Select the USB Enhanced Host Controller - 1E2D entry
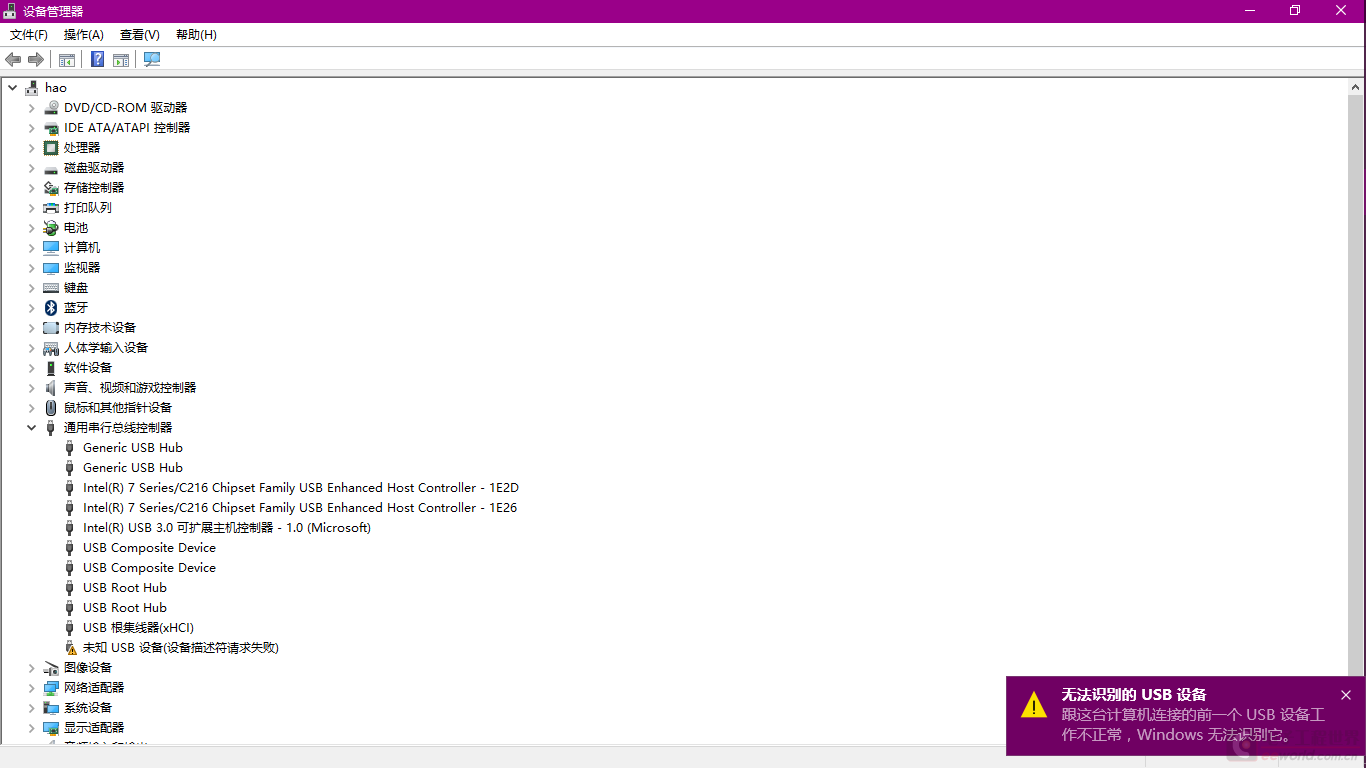The image size is (1366, 768). 301,488
